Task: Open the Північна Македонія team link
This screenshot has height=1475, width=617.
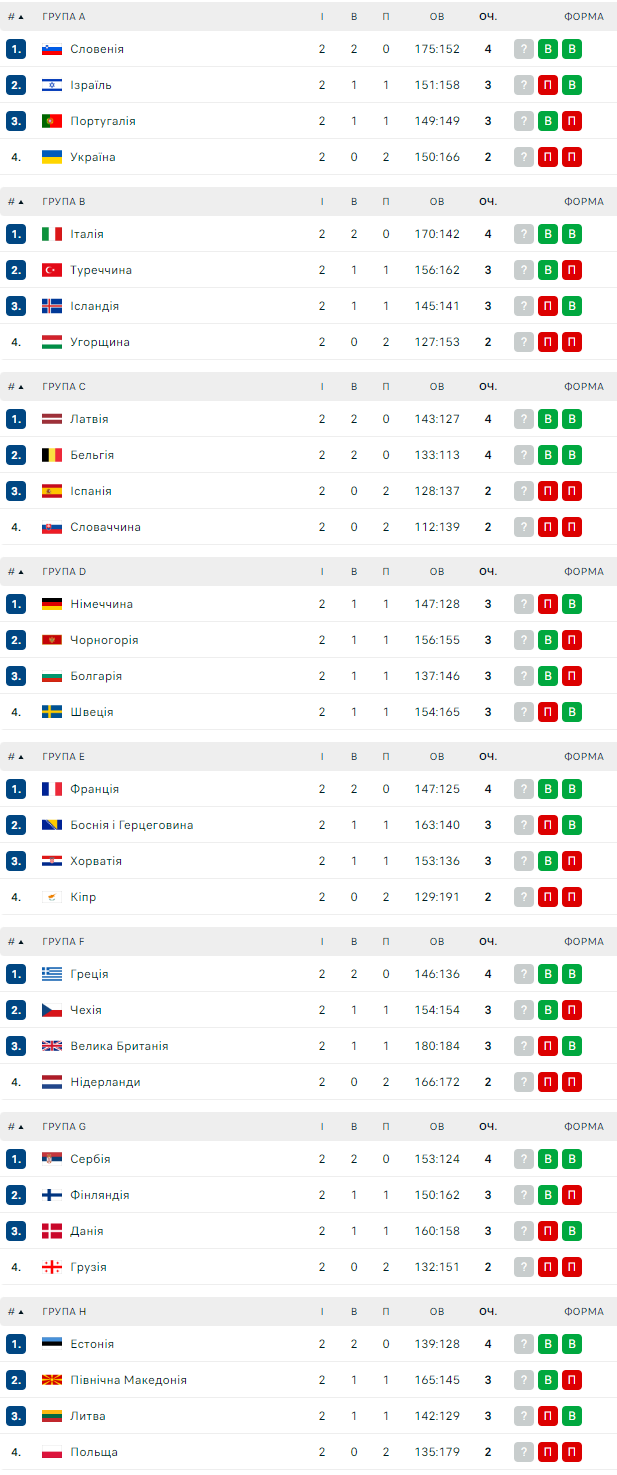Action: tap(128, 1380)
